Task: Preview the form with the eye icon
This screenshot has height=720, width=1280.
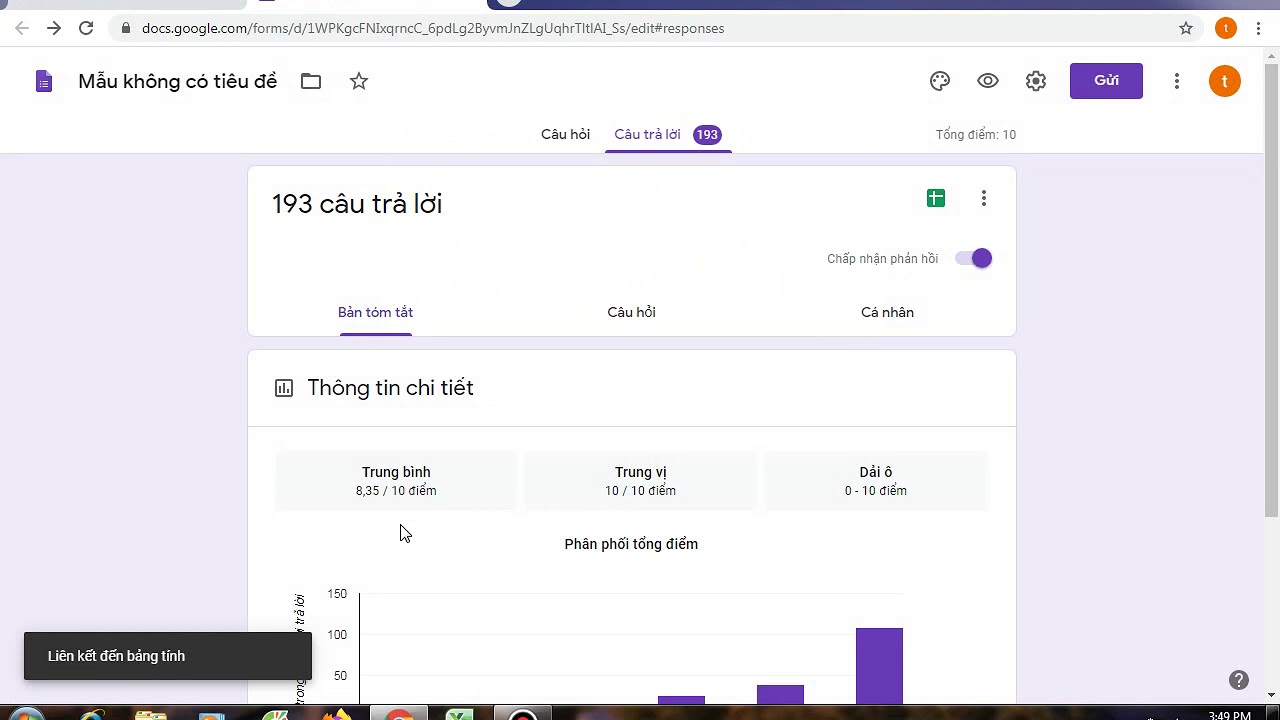Action: (x=988, y=81)
